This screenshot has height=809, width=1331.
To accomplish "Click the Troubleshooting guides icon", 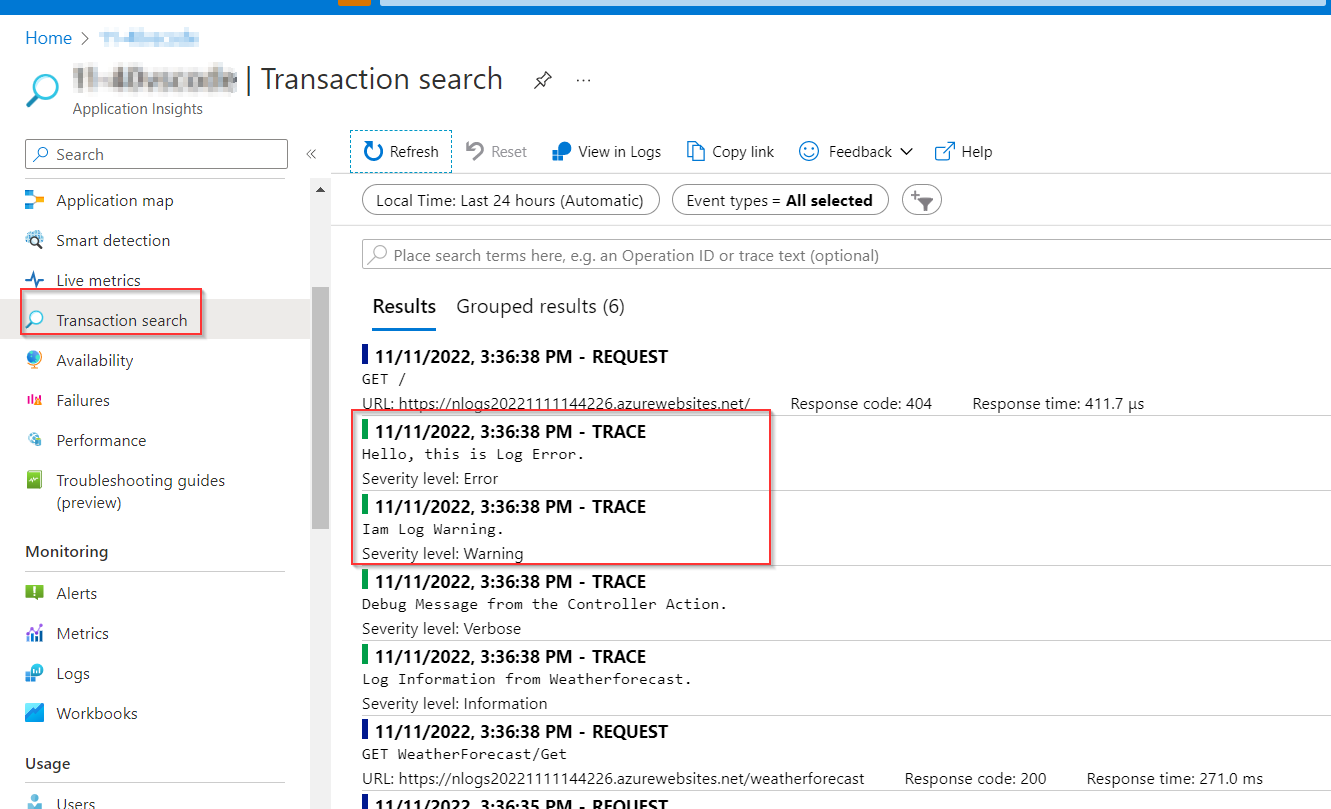I will [x=35, y=480].
